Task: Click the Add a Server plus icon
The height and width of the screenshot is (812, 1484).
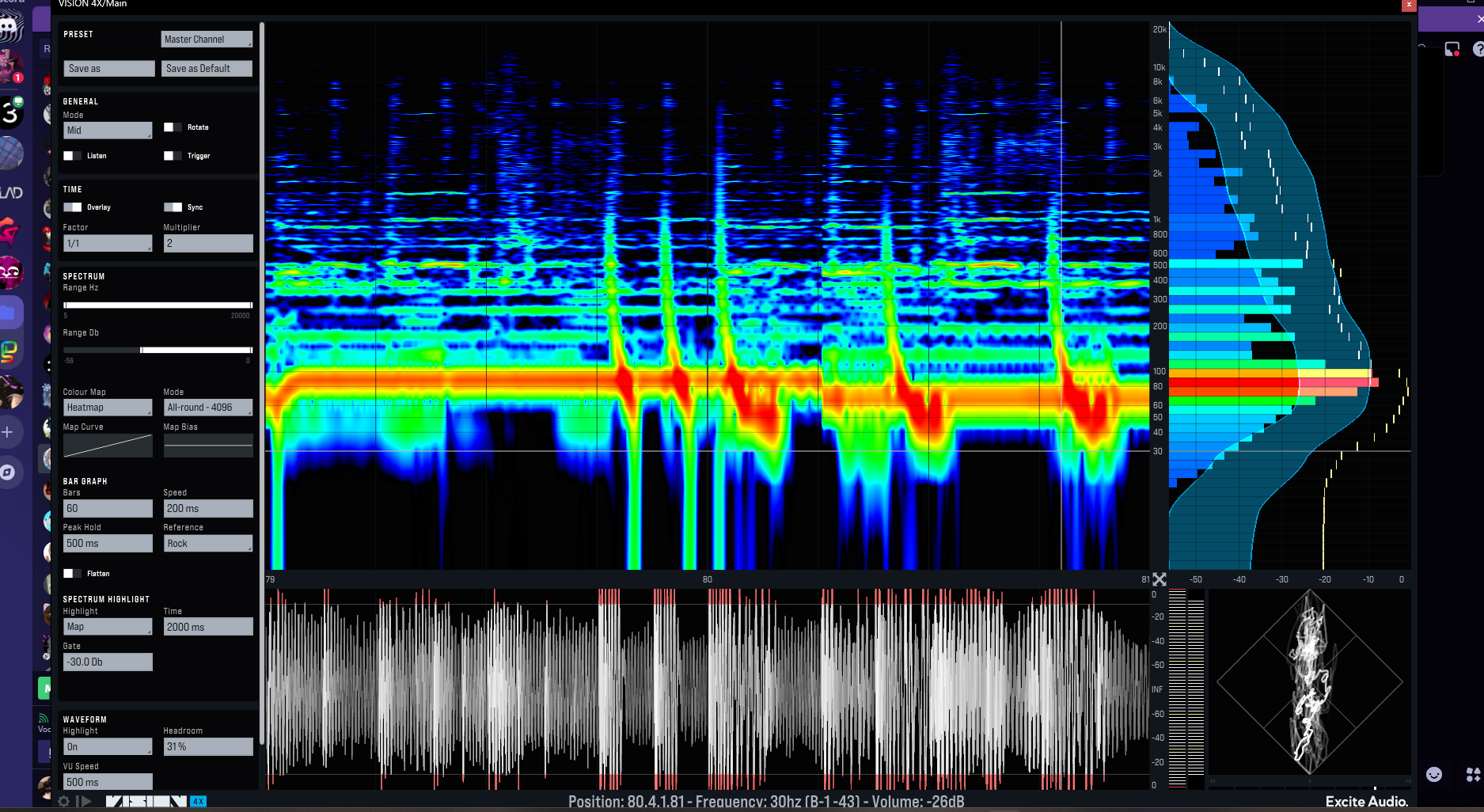Action: point(8,432)
